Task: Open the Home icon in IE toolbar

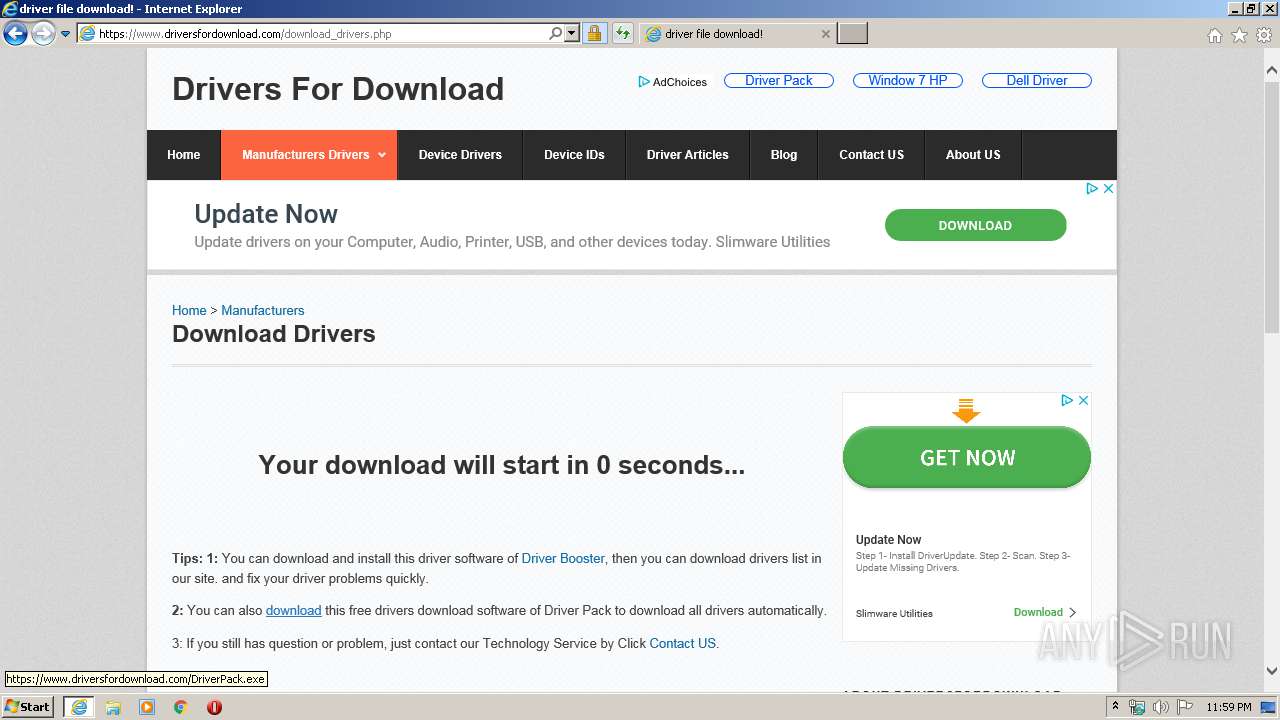Action: 1214,35
